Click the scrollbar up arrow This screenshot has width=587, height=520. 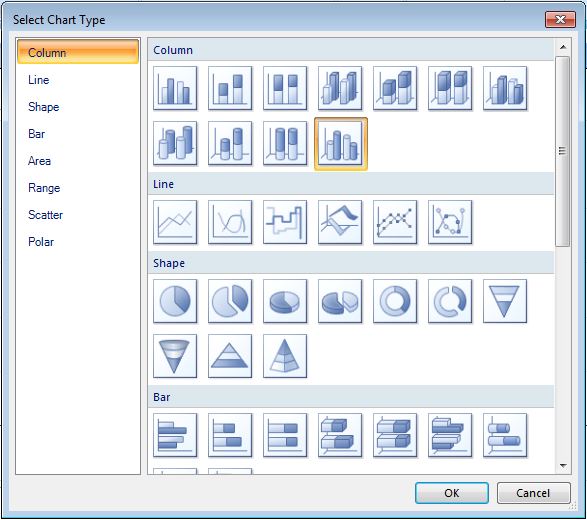point(563,47)
